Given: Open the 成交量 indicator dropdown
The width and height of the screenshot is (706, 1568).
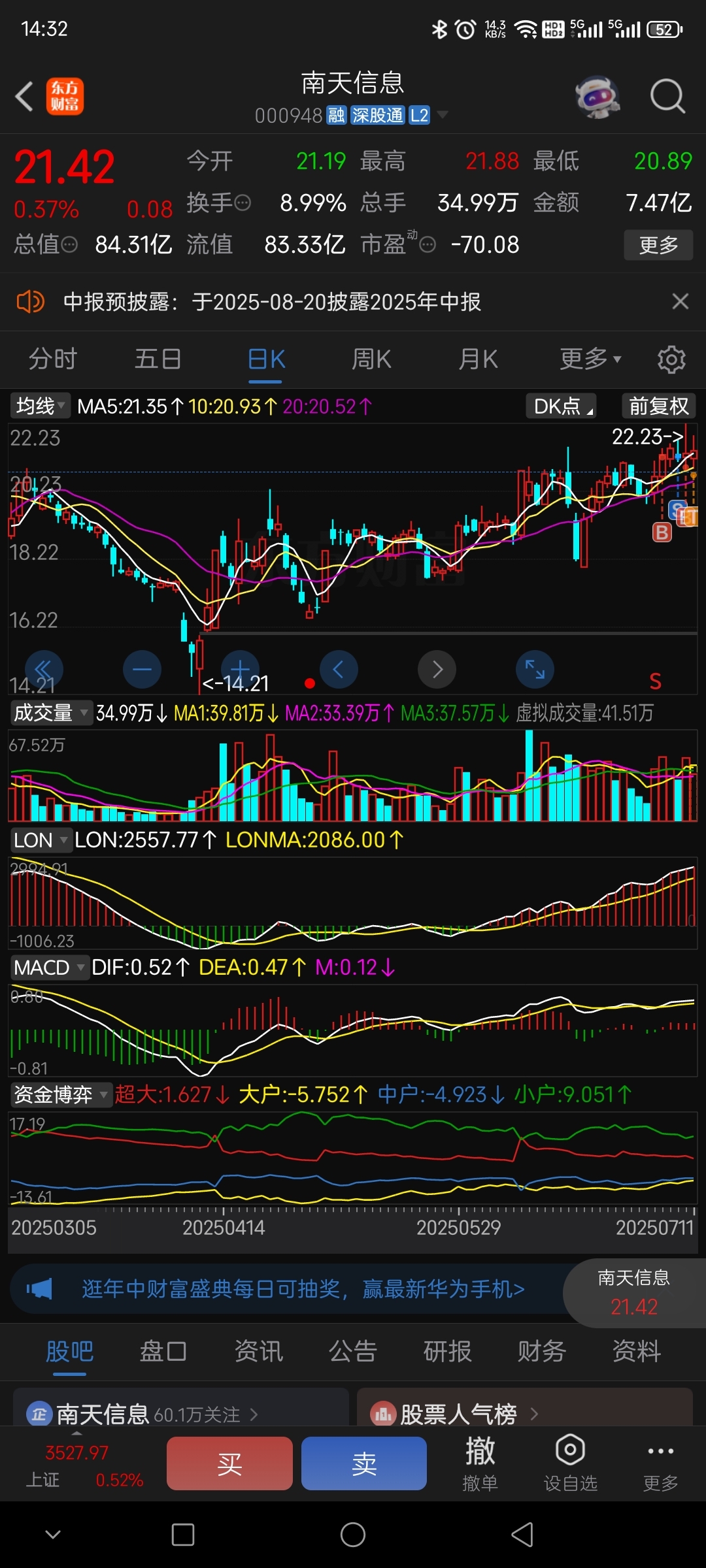Looking at the screenshot, I should 50,713.
